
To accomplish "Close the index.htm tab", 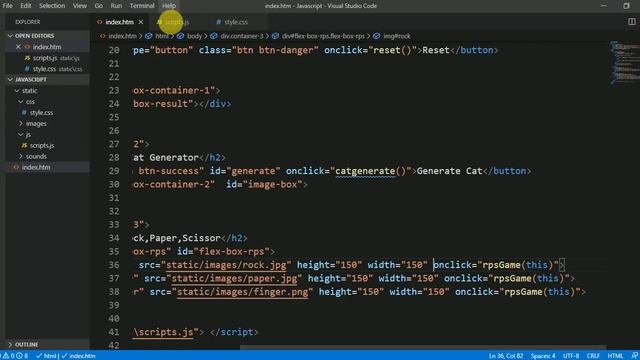I will click(x=141, y=22).
